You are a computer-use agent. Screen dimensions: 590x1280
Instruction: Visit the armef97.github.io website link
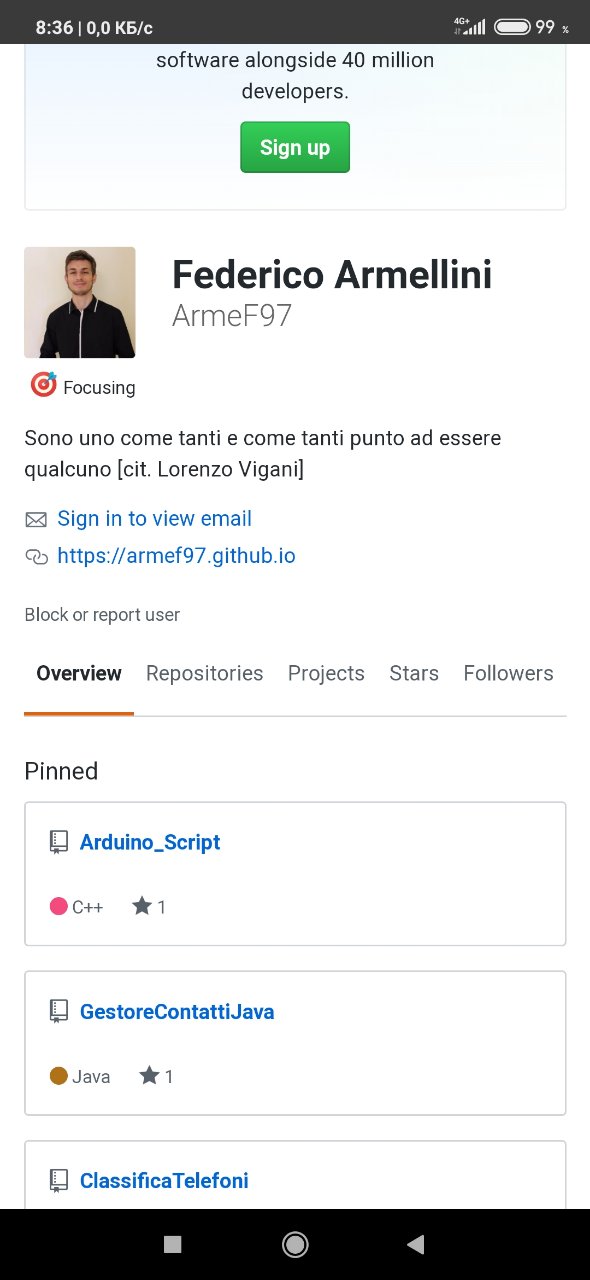click(177, 556)
